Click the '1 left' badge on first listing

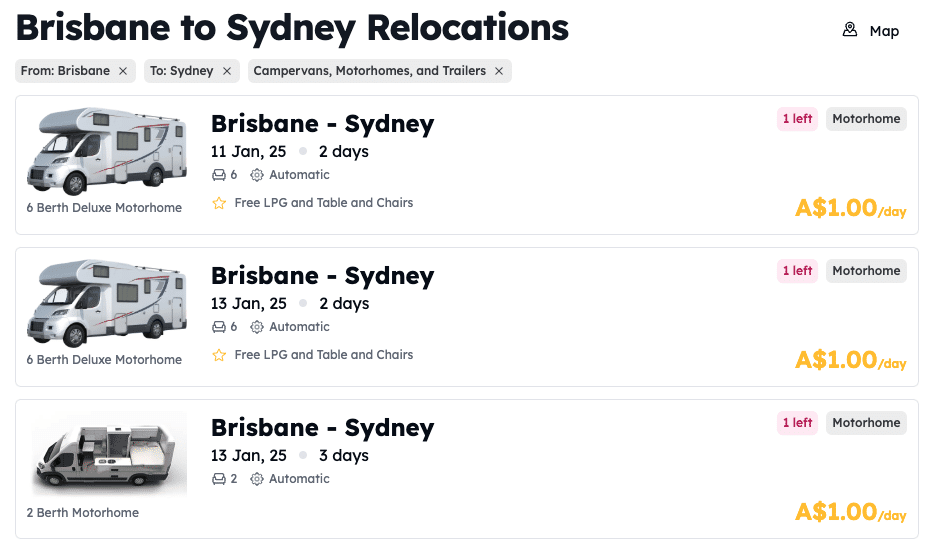(797, 119)
